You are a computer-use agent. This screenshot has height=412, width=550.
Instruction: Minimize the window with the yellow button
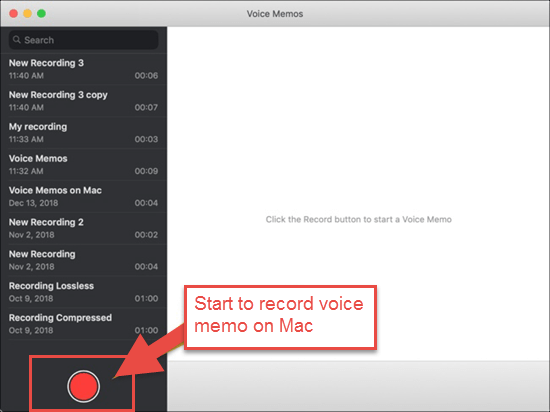click(x=27, y=14)
